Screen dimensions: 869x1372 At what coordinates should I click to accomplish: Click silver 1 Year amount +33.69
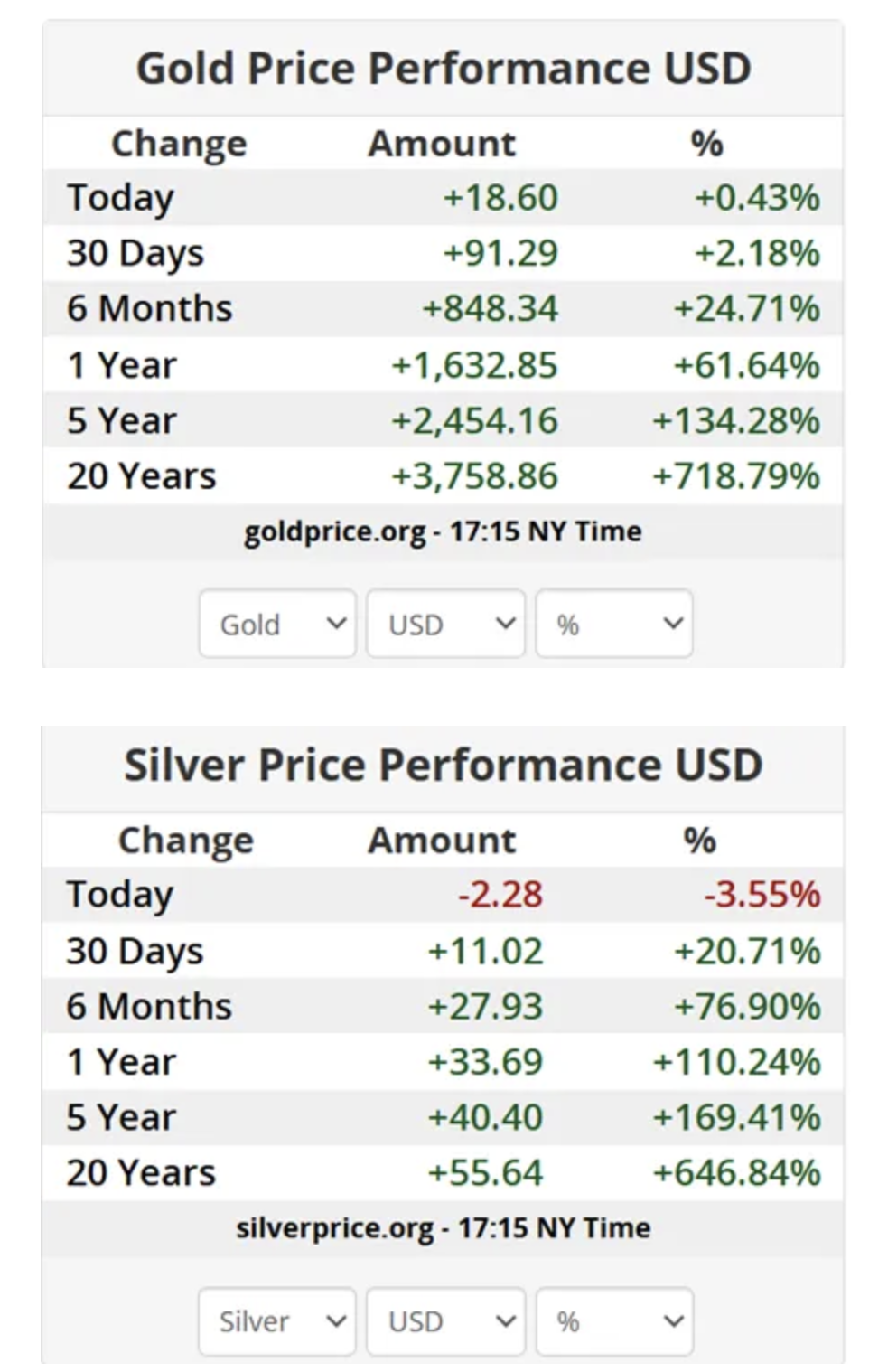click(485, 1062)
